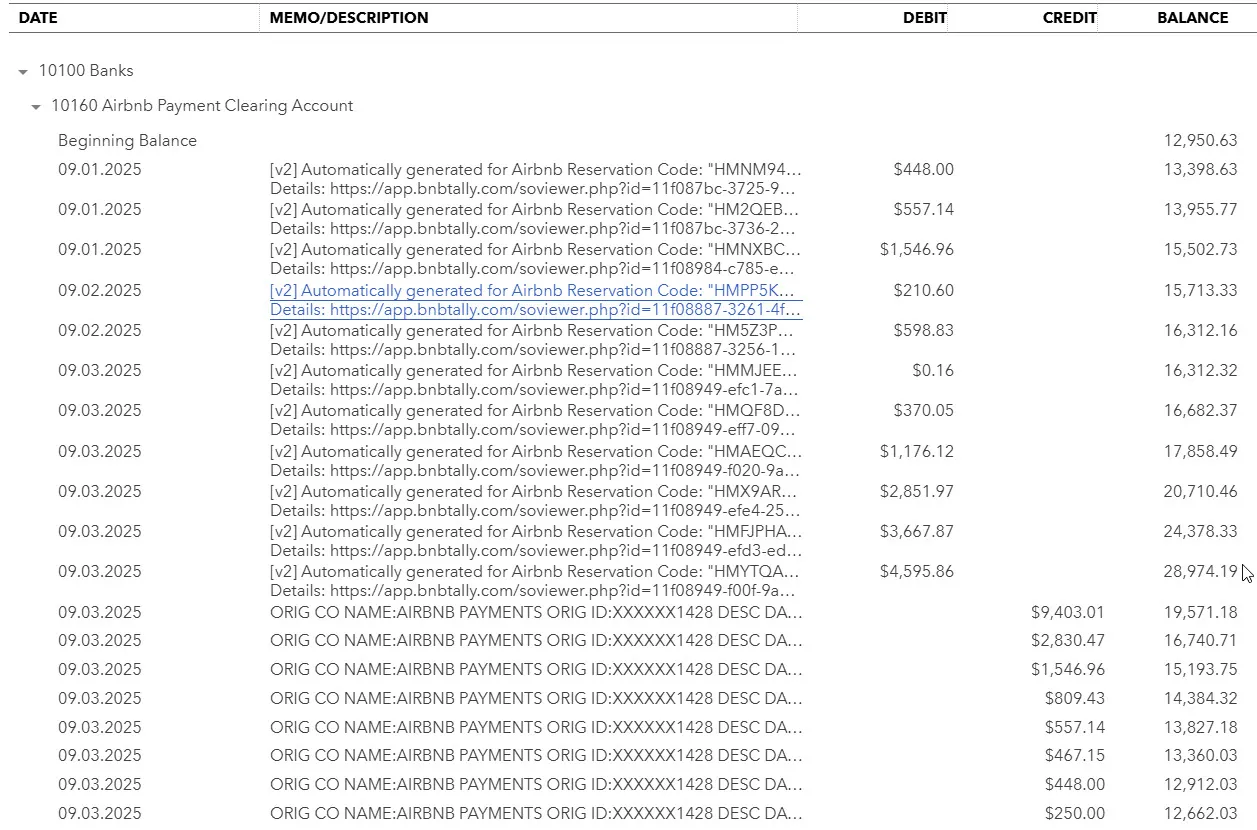The height and width of the screenshot is (830, 1257).
Task: Click the DATE column header
Action: point(38,18)
